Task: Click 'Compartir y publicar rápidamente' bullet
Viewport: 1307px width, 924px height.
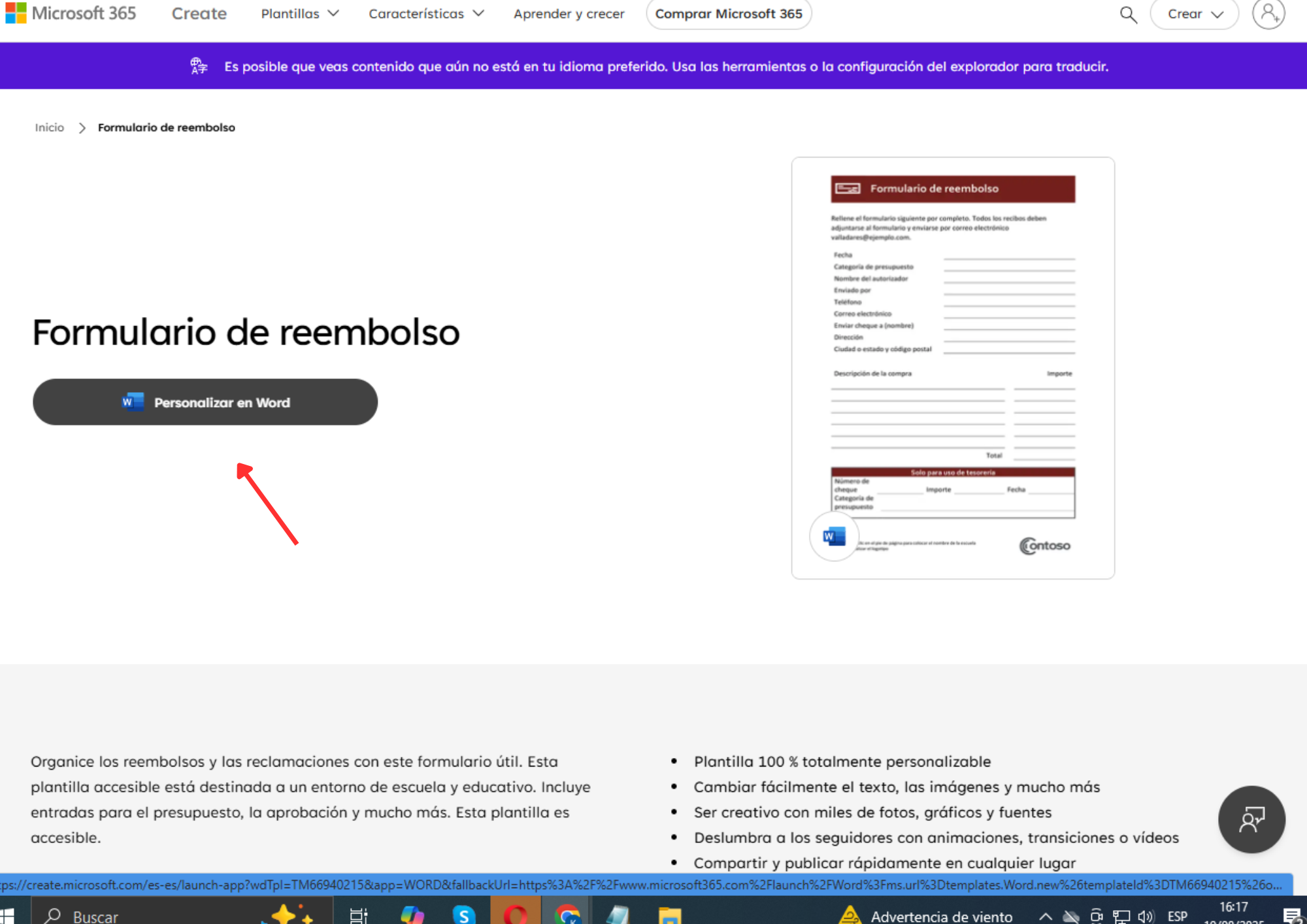Action: 885,863
